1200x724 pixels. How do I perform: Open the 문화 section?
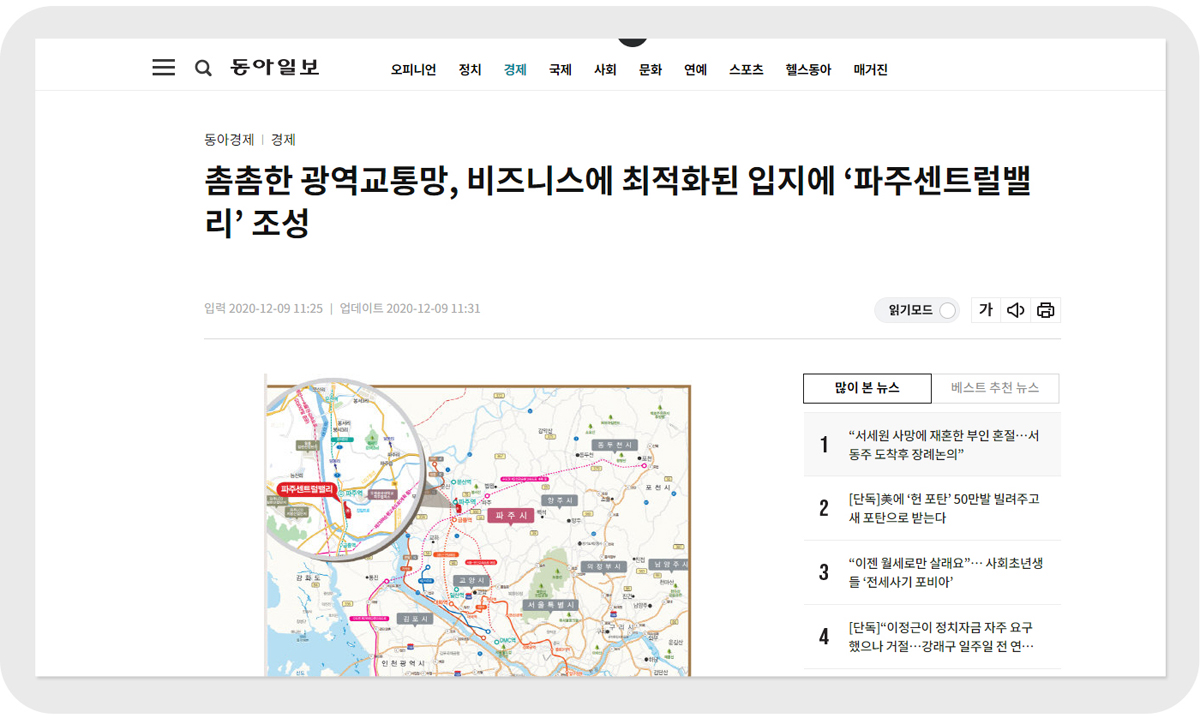click(650, 70)
